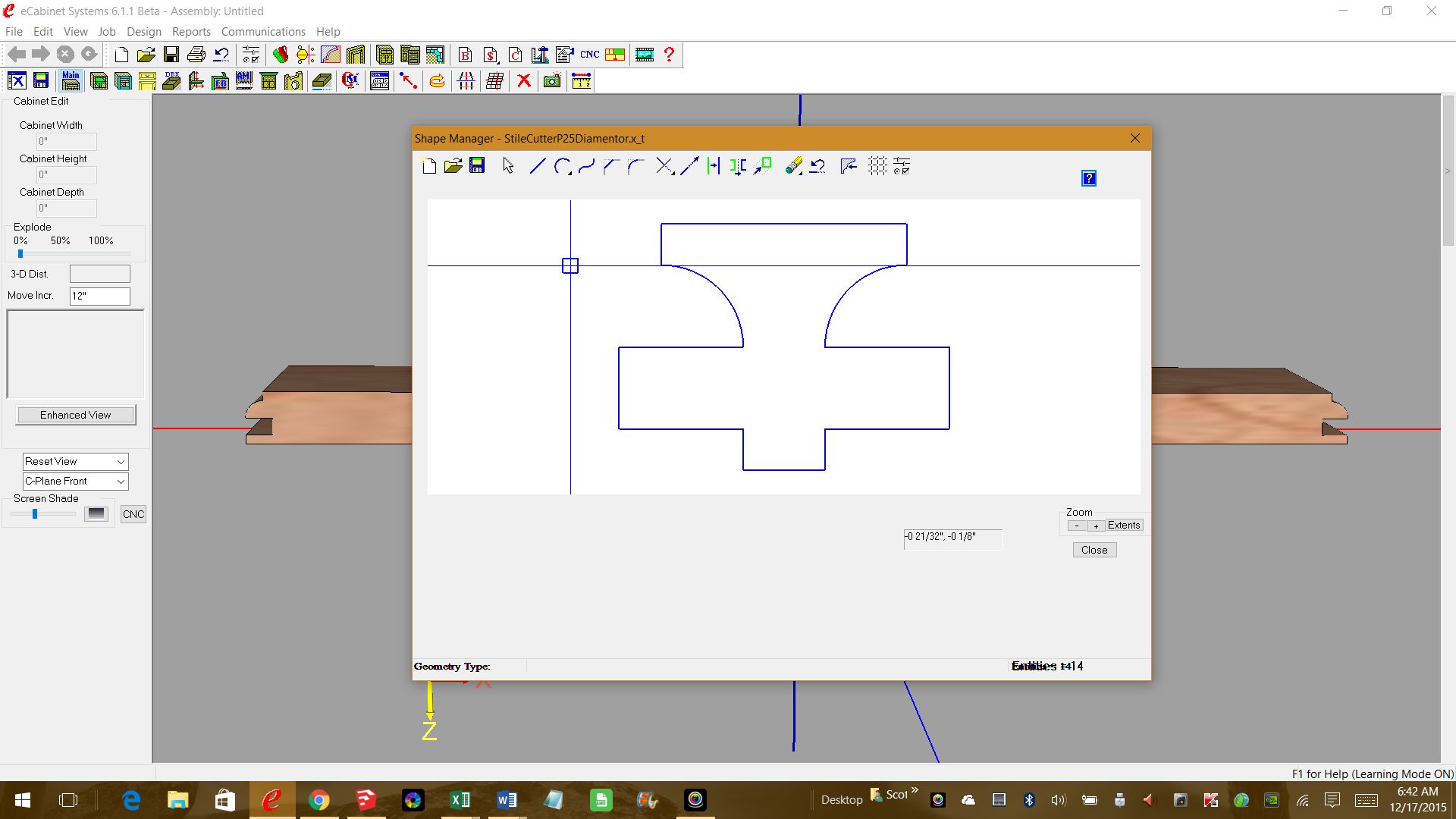Toggle the grid display icon in Shape Manager
The width and height of the screenshot is (1456, 819).
[877, 166]
